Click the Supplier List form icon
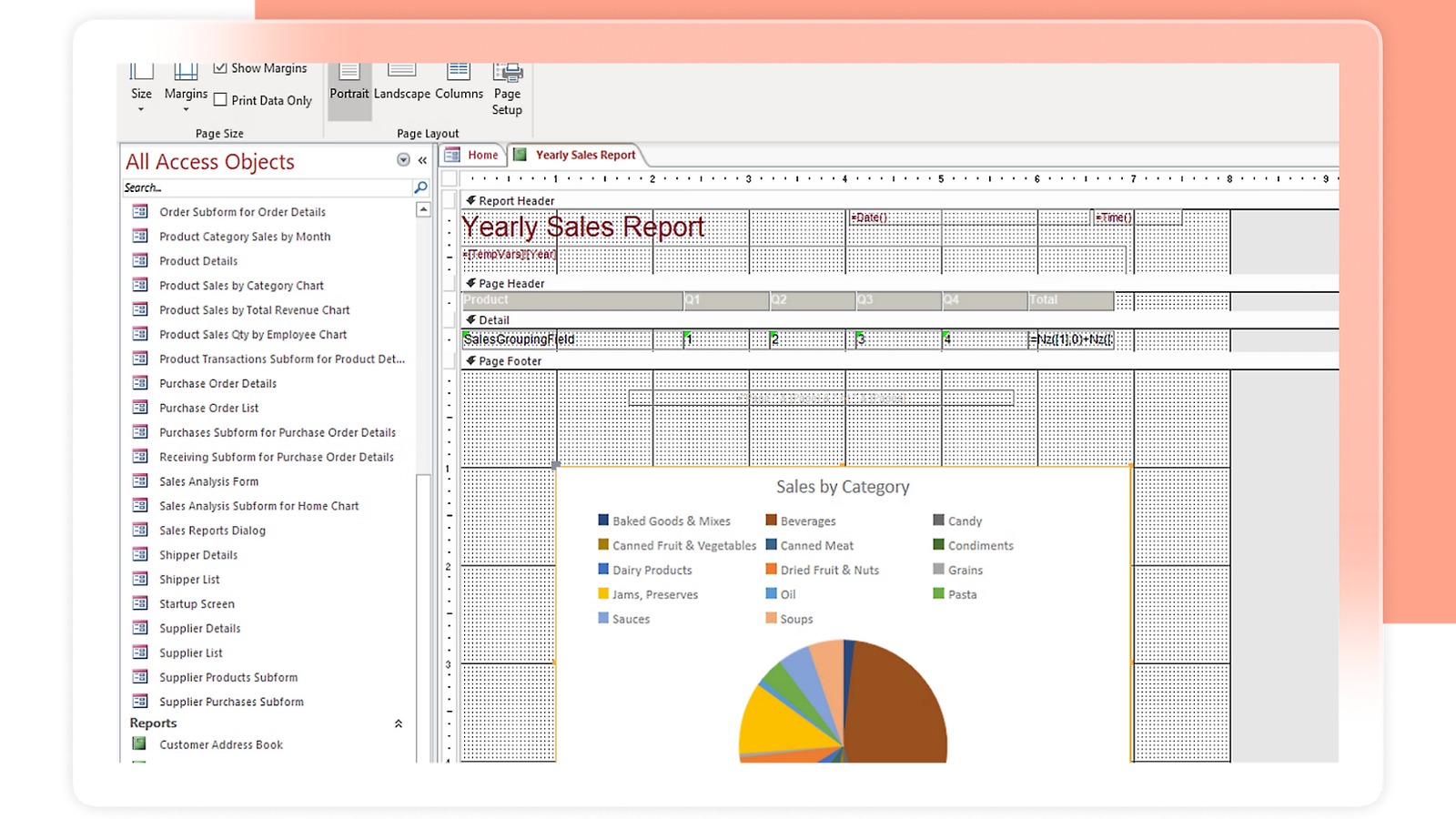Image resolution: width=1456 pixels, height=819 pixels. pyautogui.click(x=140, y=653)
